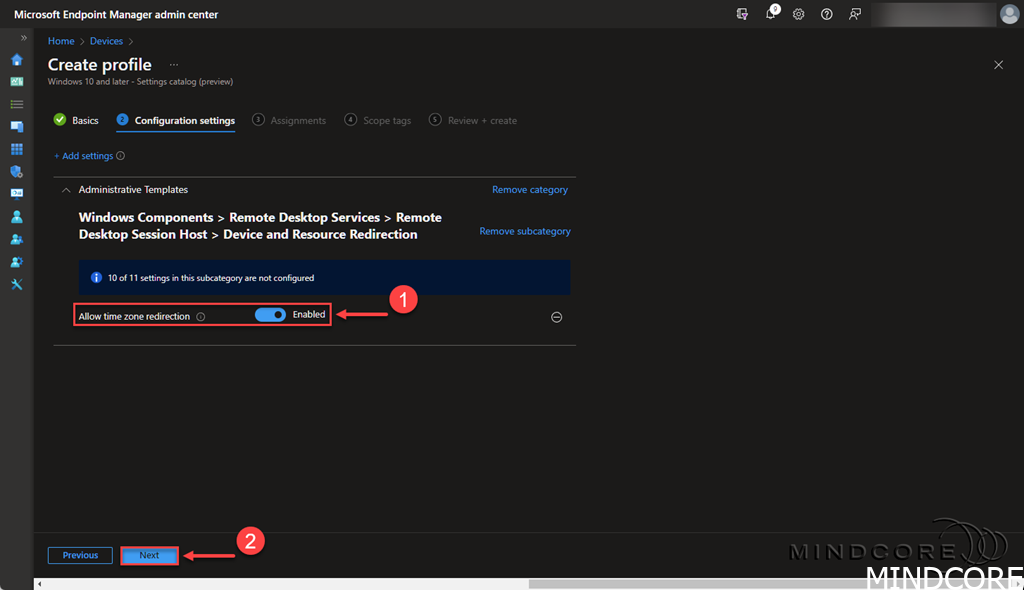Open Endpoint security shield icon

pyautogui.click(x=16, y=171)
